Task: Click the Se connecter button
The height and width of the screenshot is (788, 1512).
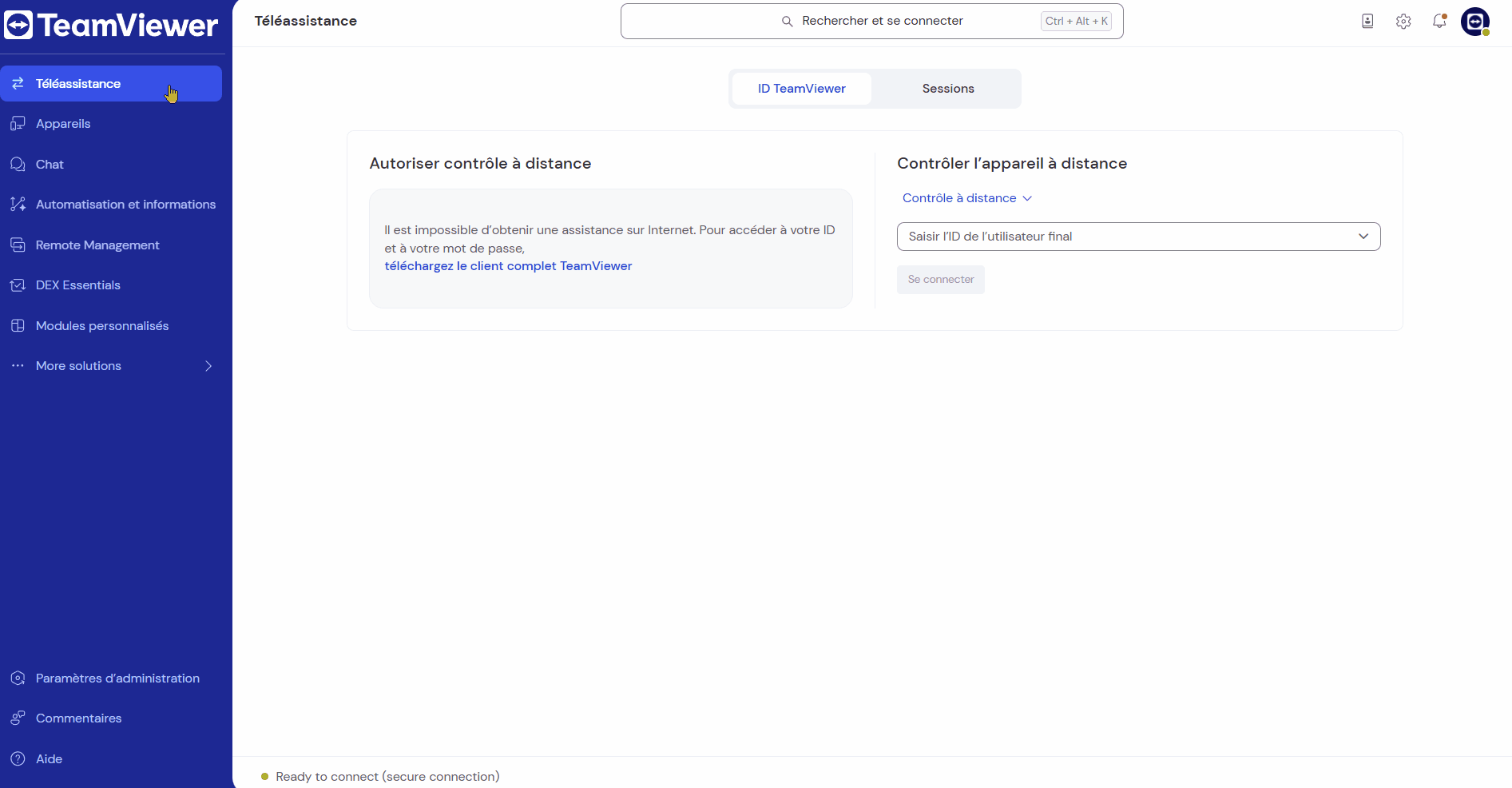Action: (941, 280)
